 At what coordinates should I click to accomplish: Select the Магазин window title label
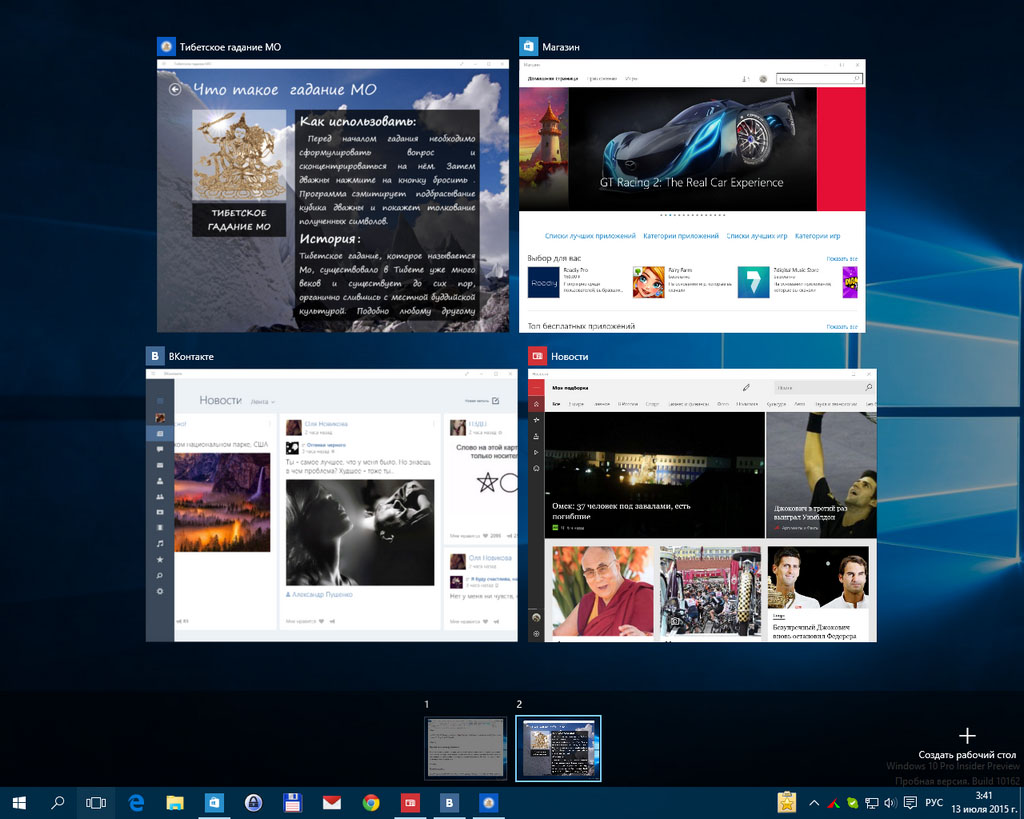pyautogui.click(x=560, y=47)
